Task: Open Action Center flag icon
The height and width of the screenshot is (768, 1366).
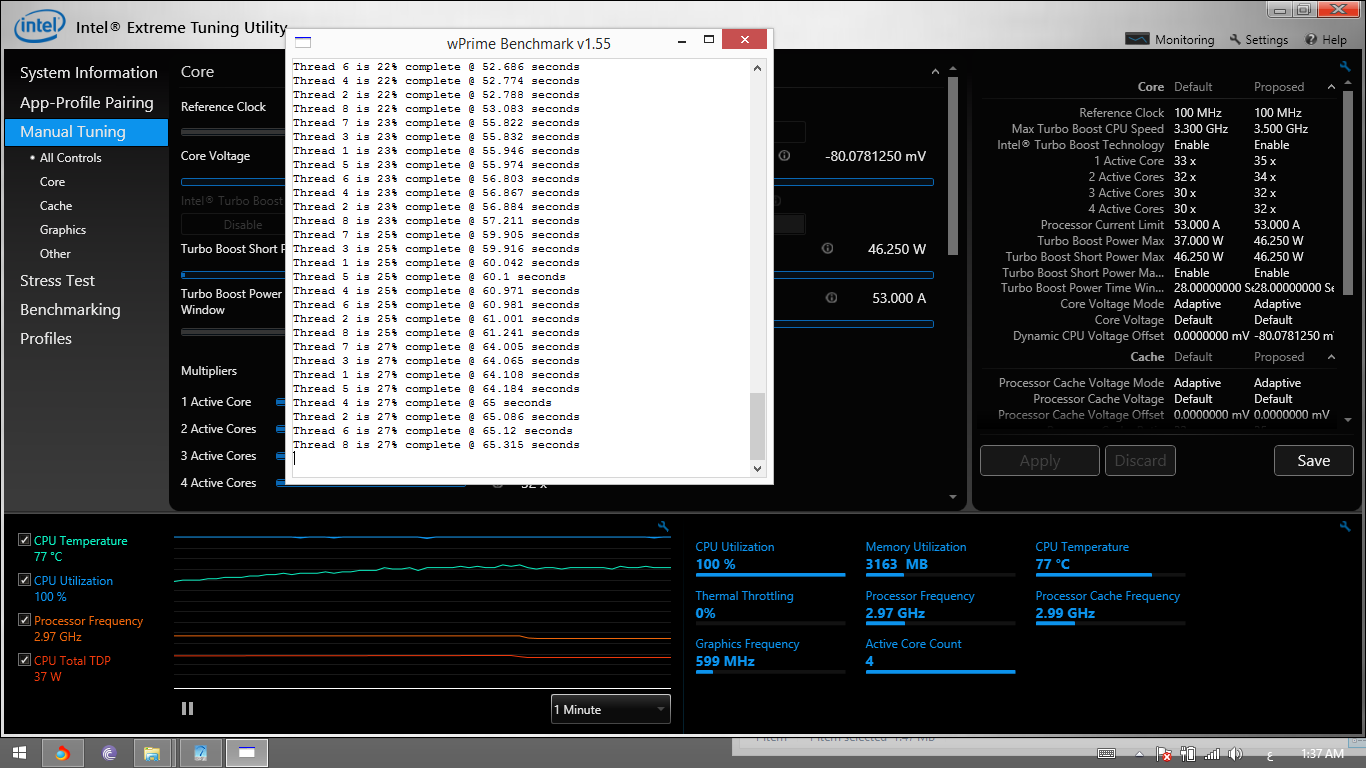Action: 1164,754
